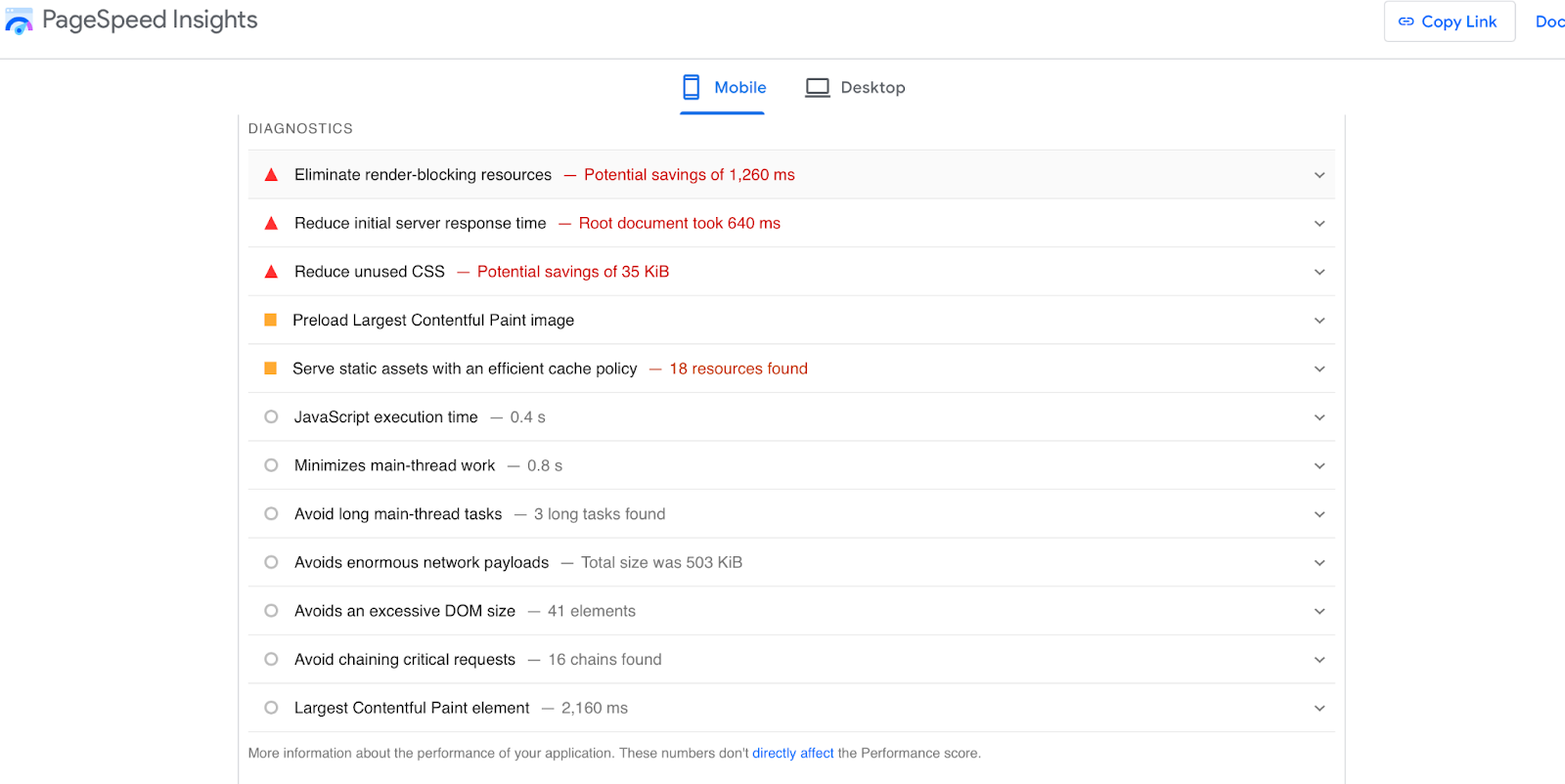Click '0.4 s' JavaScript execution value
The width and height of the screenshot is (1565, 784).
[x=527, y=417]
